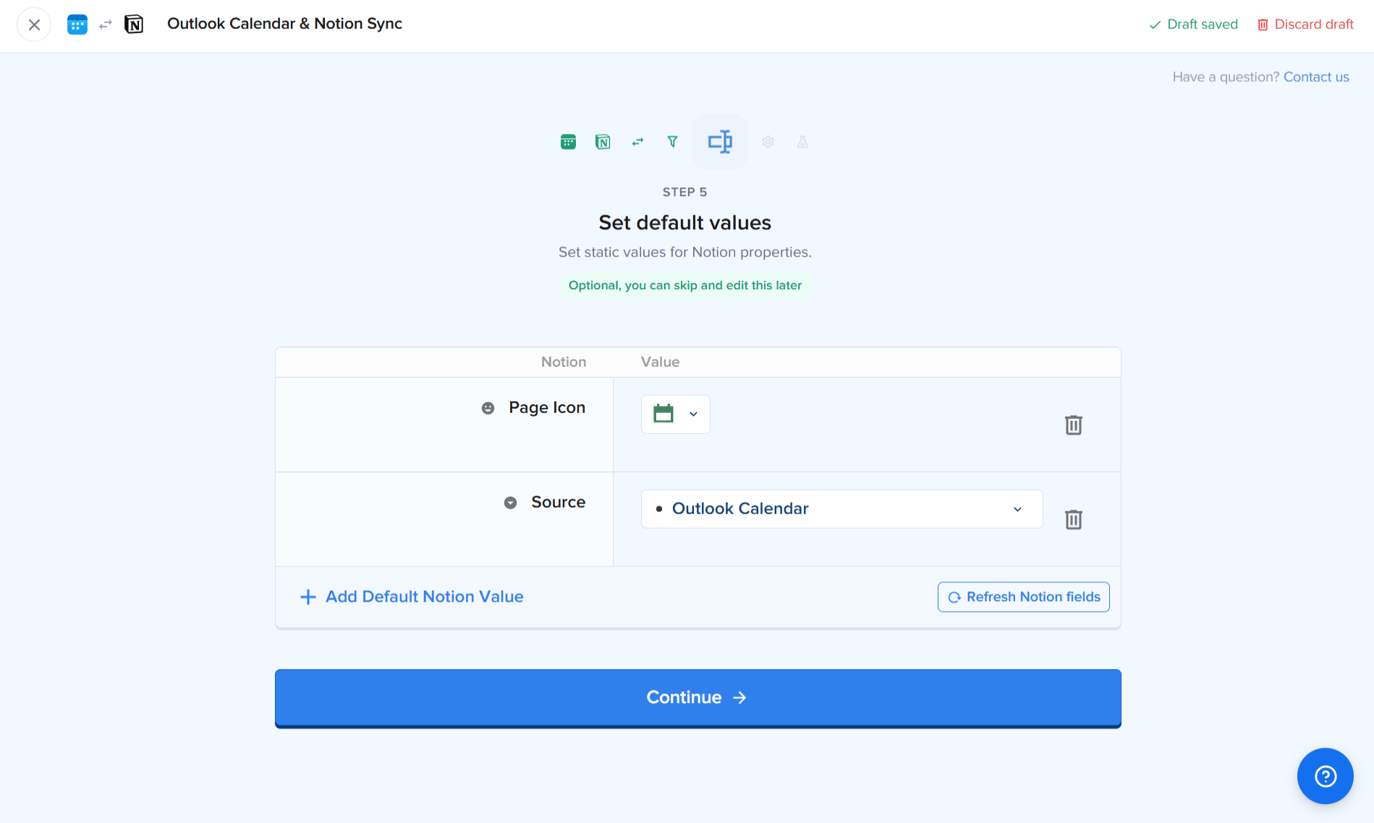Go to the settings gear step
This screenshot has height=823, width=1374.
[x=768, y=142]
